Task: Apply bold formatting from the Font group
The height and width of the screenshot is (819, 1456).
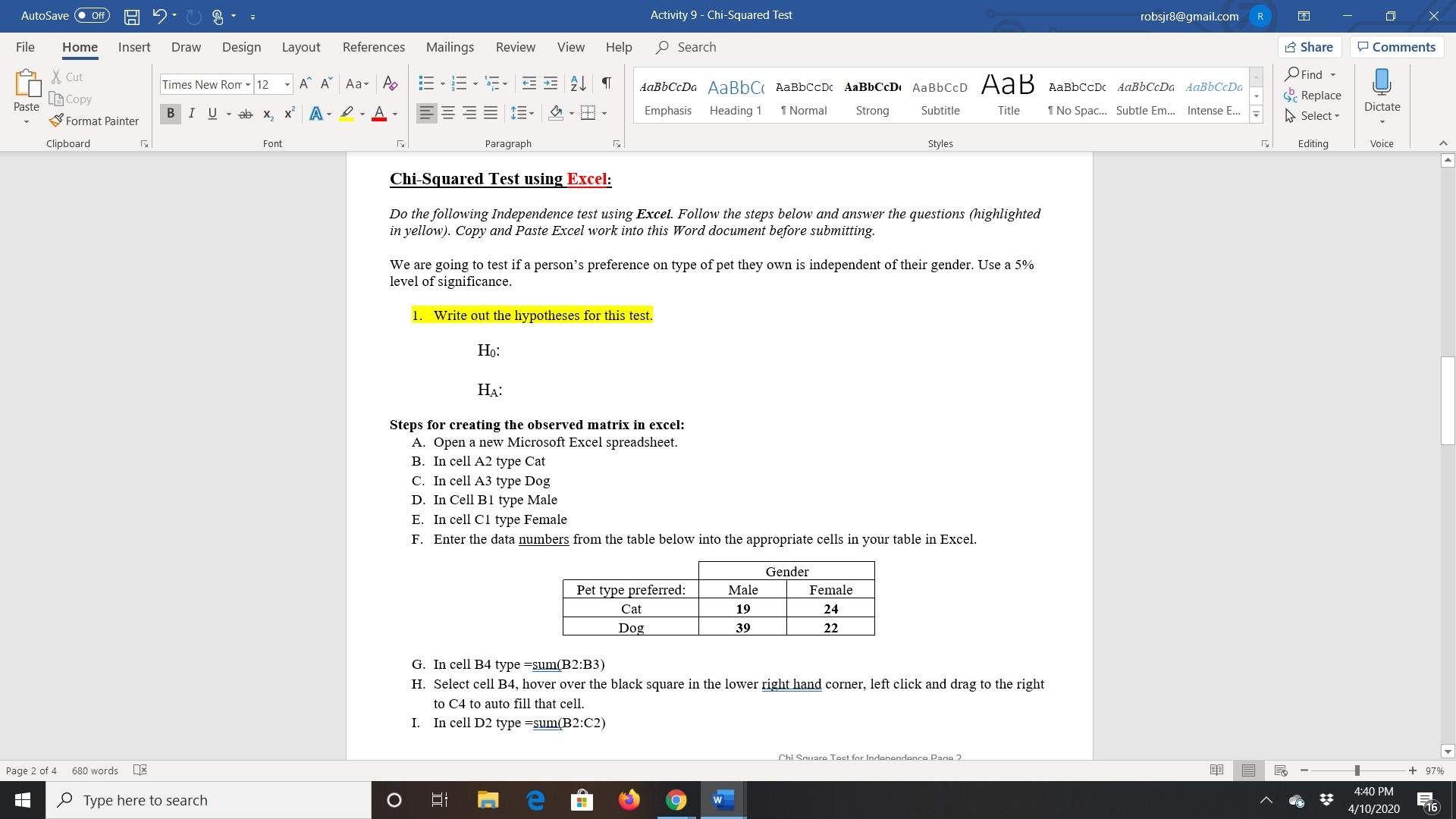Action: pyautogui.click(x=170, y=114)
